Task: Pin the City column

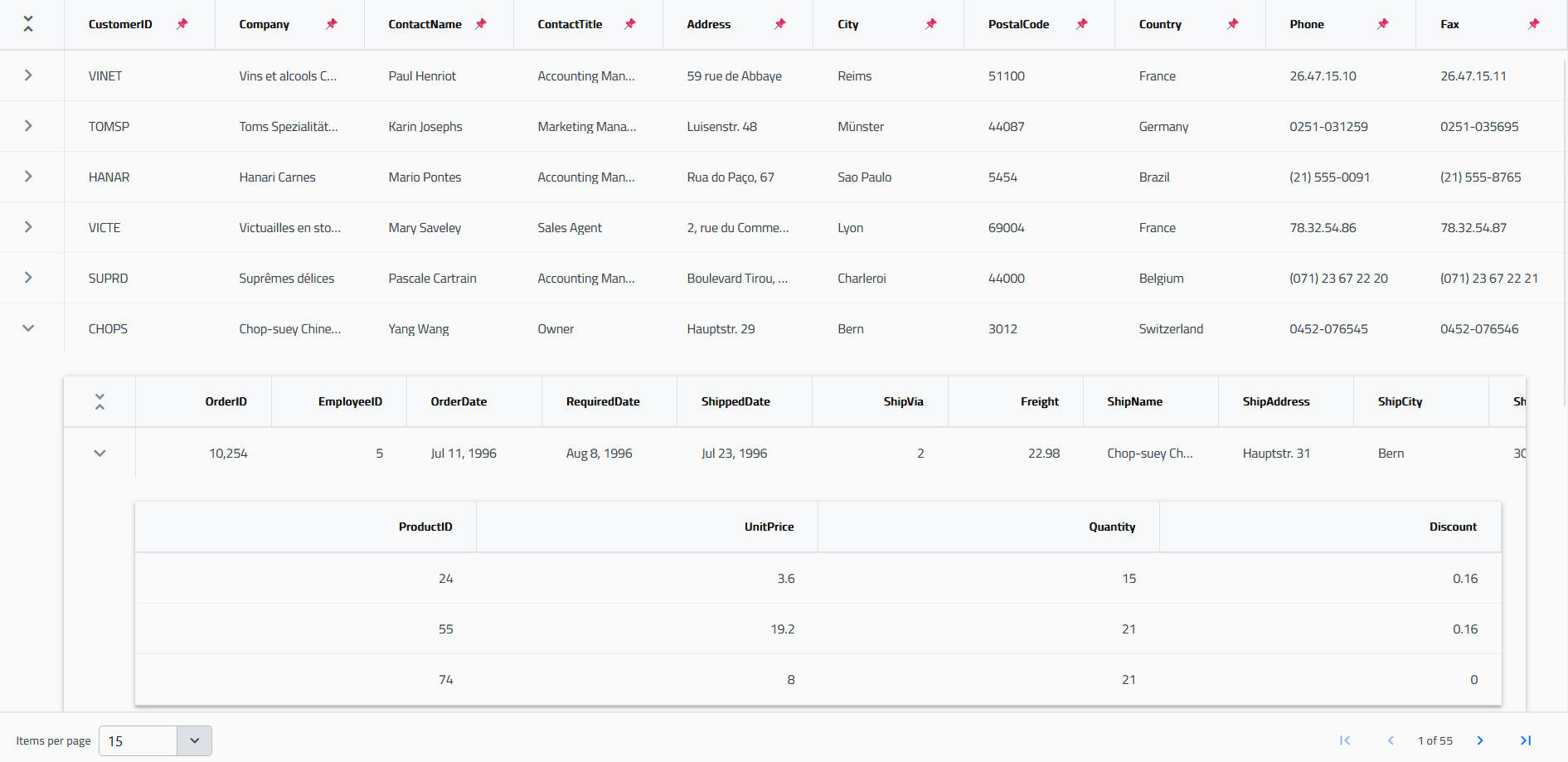Action: [x=931, y=24]
